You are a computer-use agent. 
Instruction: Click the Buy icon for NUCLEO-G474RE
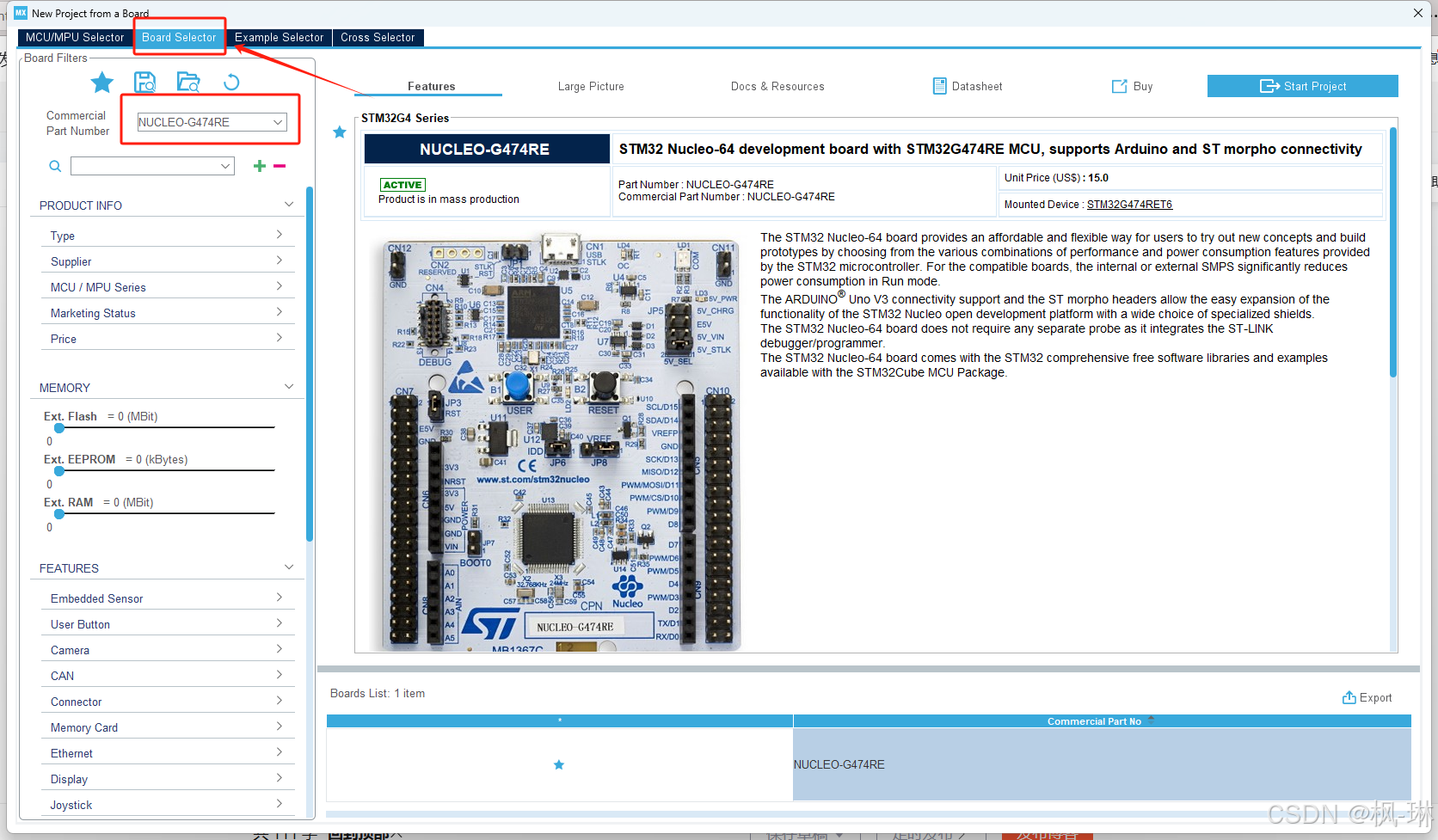pyautogui.click(x=1131, y=86)
